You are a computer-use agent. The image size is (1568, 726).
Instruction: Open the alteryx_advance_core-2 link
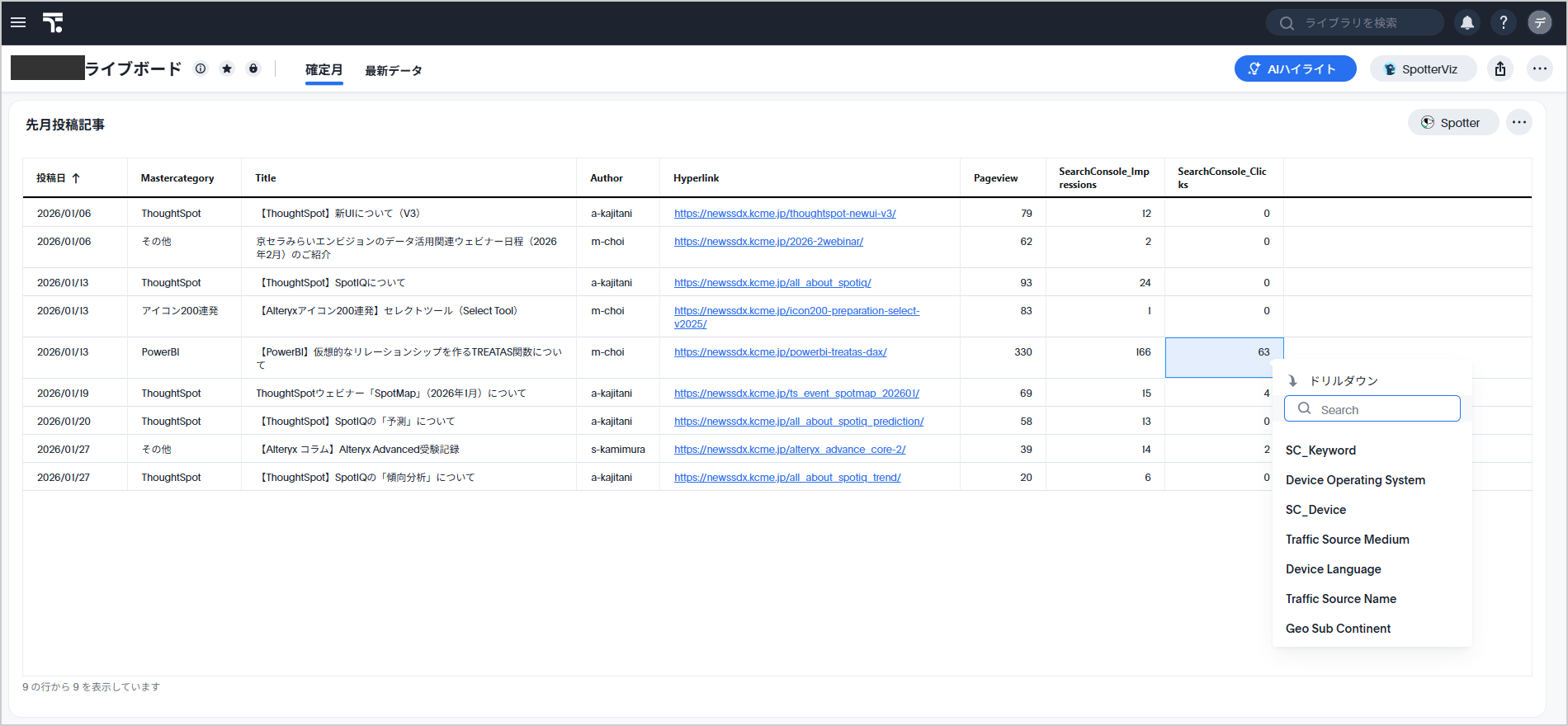tap(790, 450)
